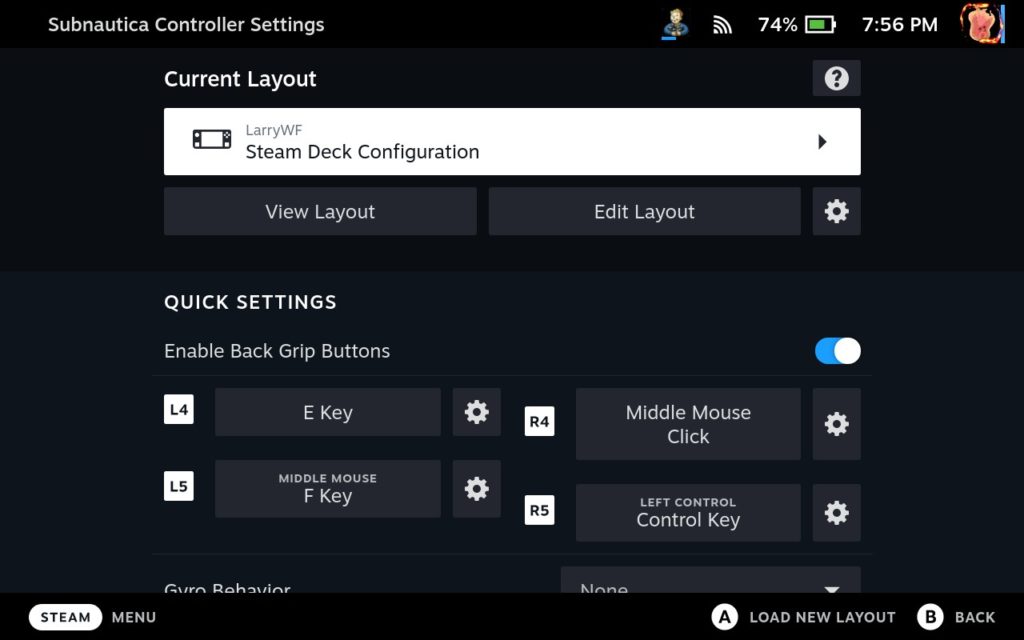Open the user profile avatar at top right
Screen dimensions: 1024x640
(982, 24)
